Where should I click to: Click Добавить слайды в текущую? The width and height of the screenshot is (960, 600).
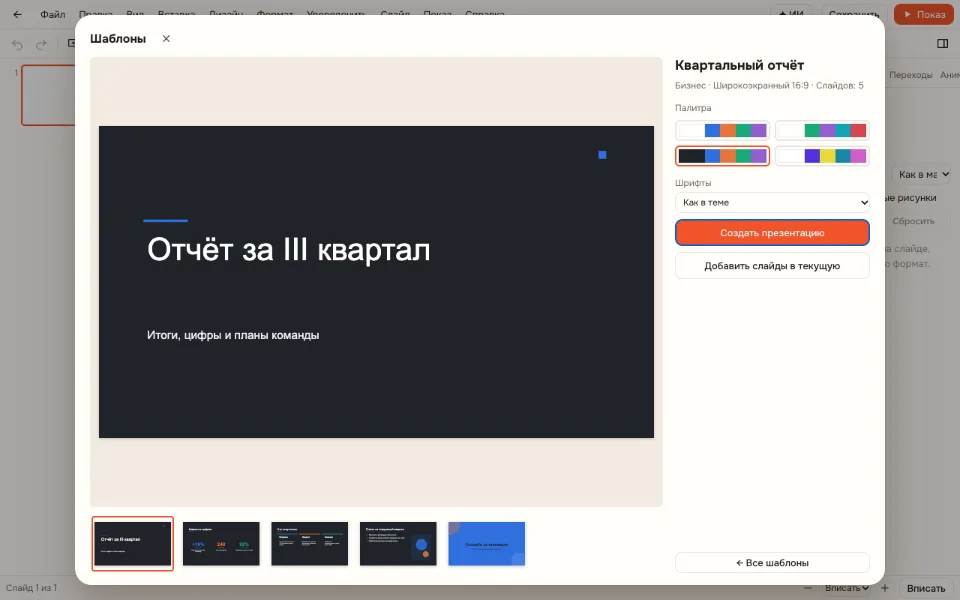pyautogui.click(x=772, y=266)
